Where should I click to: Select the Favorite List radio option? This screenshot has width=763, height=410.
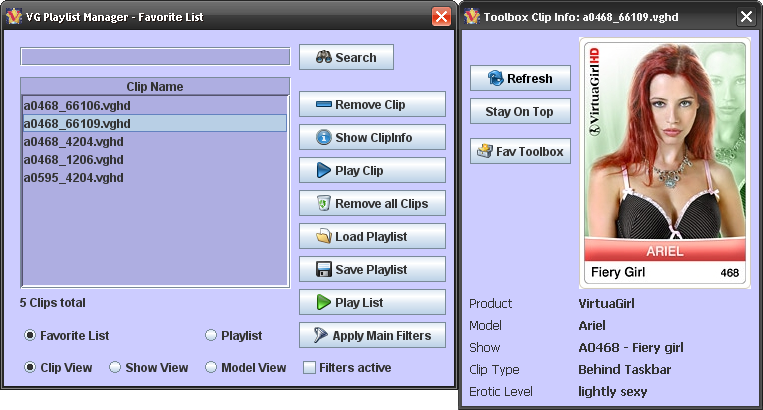(x=30, y=336)
